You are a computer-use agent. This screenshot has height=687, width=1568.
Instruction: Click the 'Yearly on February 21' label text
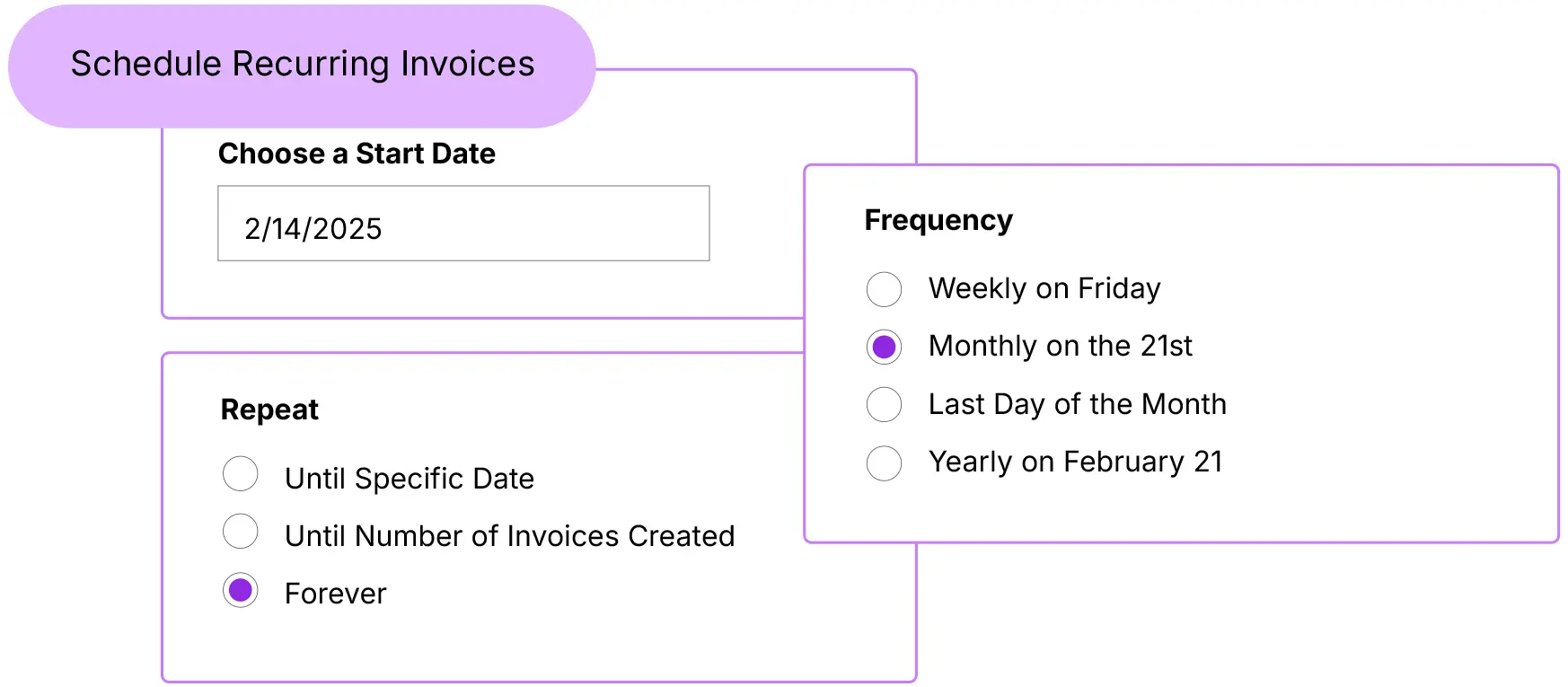[1076, 462]
